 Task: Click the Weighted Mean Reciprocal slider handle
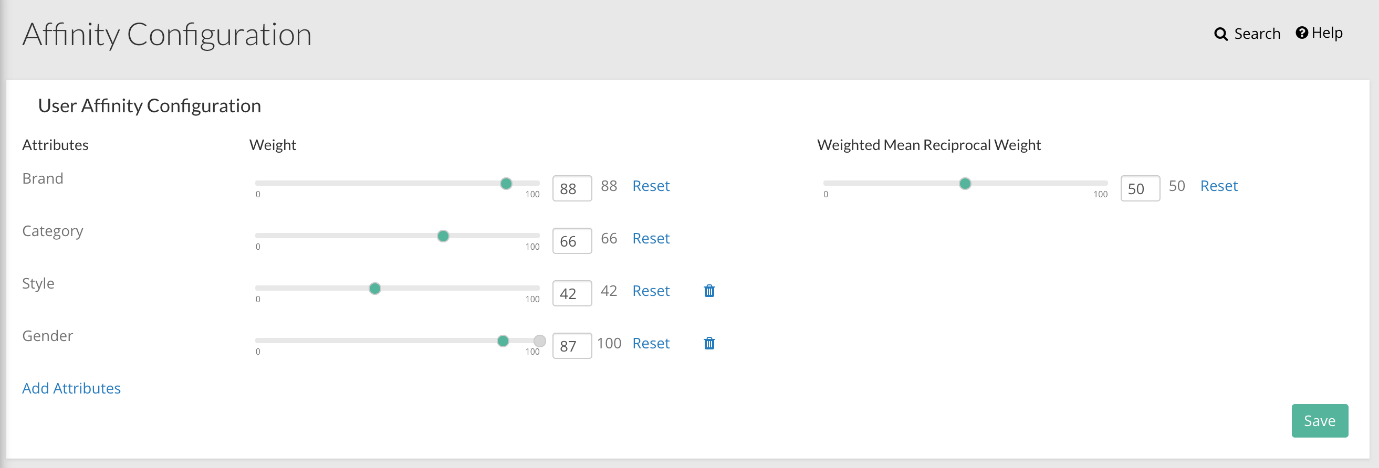click(965, 183)
